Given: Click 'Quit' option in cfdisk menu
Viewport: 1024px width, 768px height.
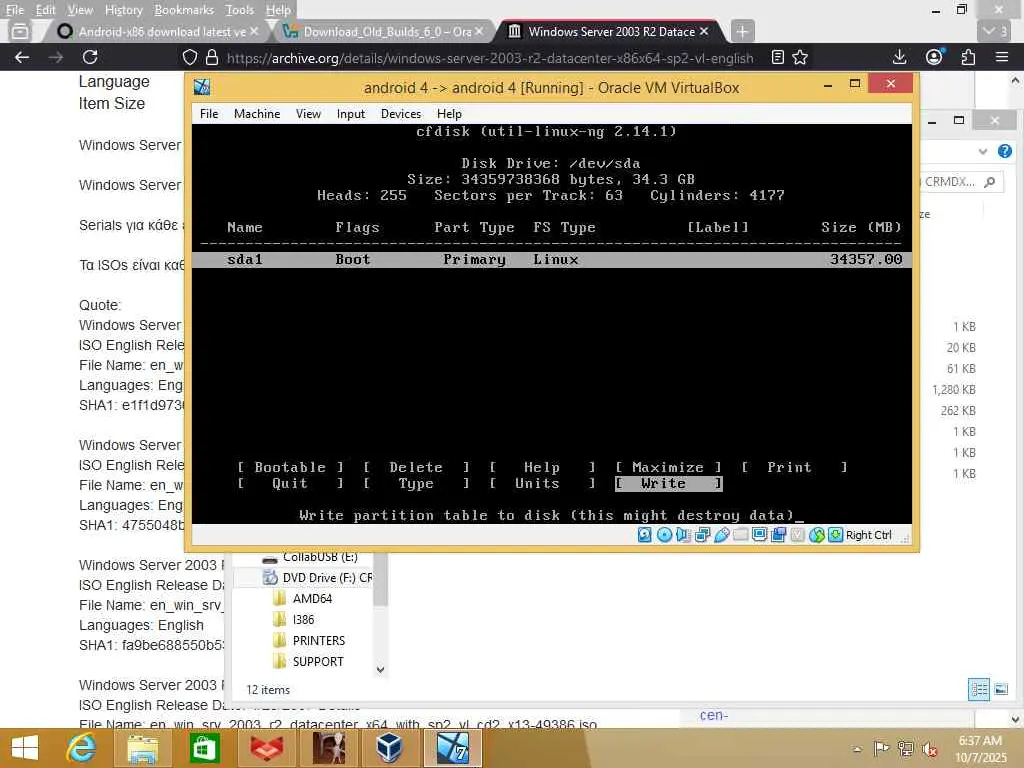Looking at the screenshot, I should [290, 483].
